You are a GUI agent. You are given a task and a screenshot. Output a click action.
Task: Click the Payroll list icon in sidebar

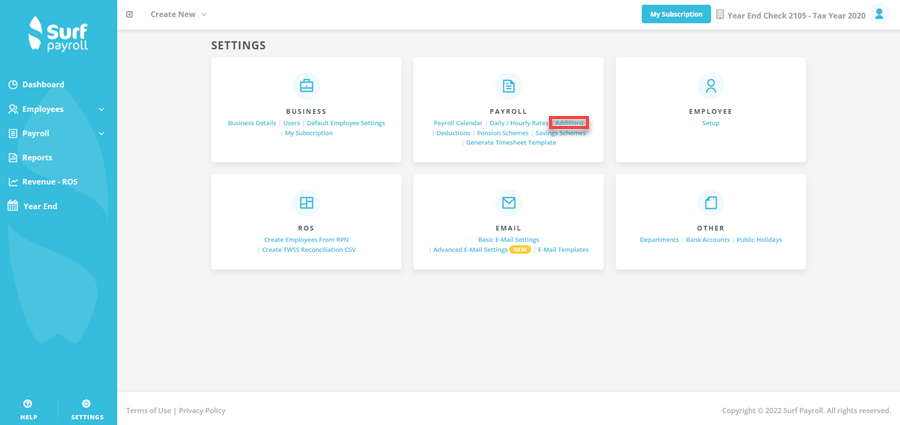[13, 133]
